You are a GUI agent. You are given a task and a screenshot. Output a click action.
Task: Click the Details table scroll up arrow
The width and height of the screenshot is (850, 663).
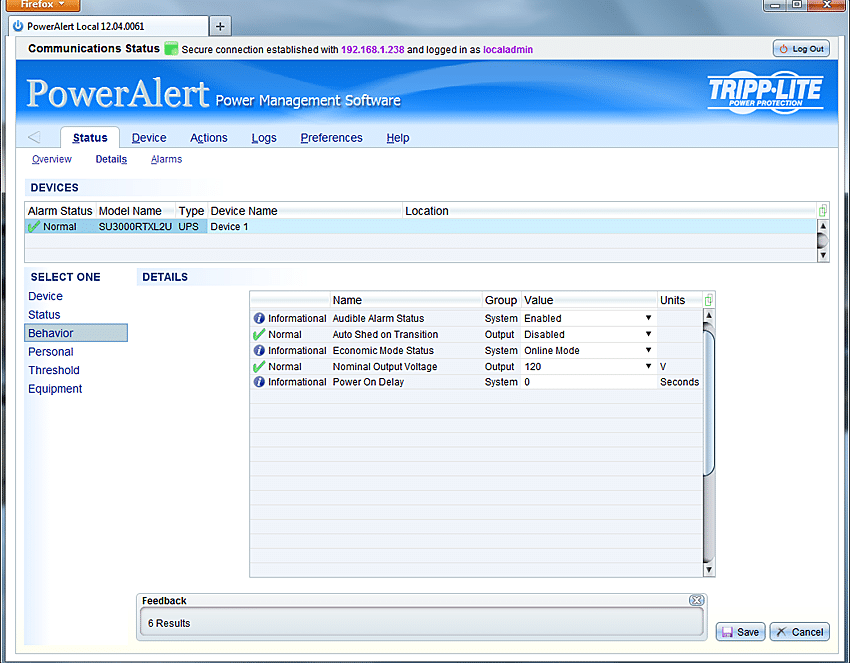pyautogui.click(x=709, y=315)
